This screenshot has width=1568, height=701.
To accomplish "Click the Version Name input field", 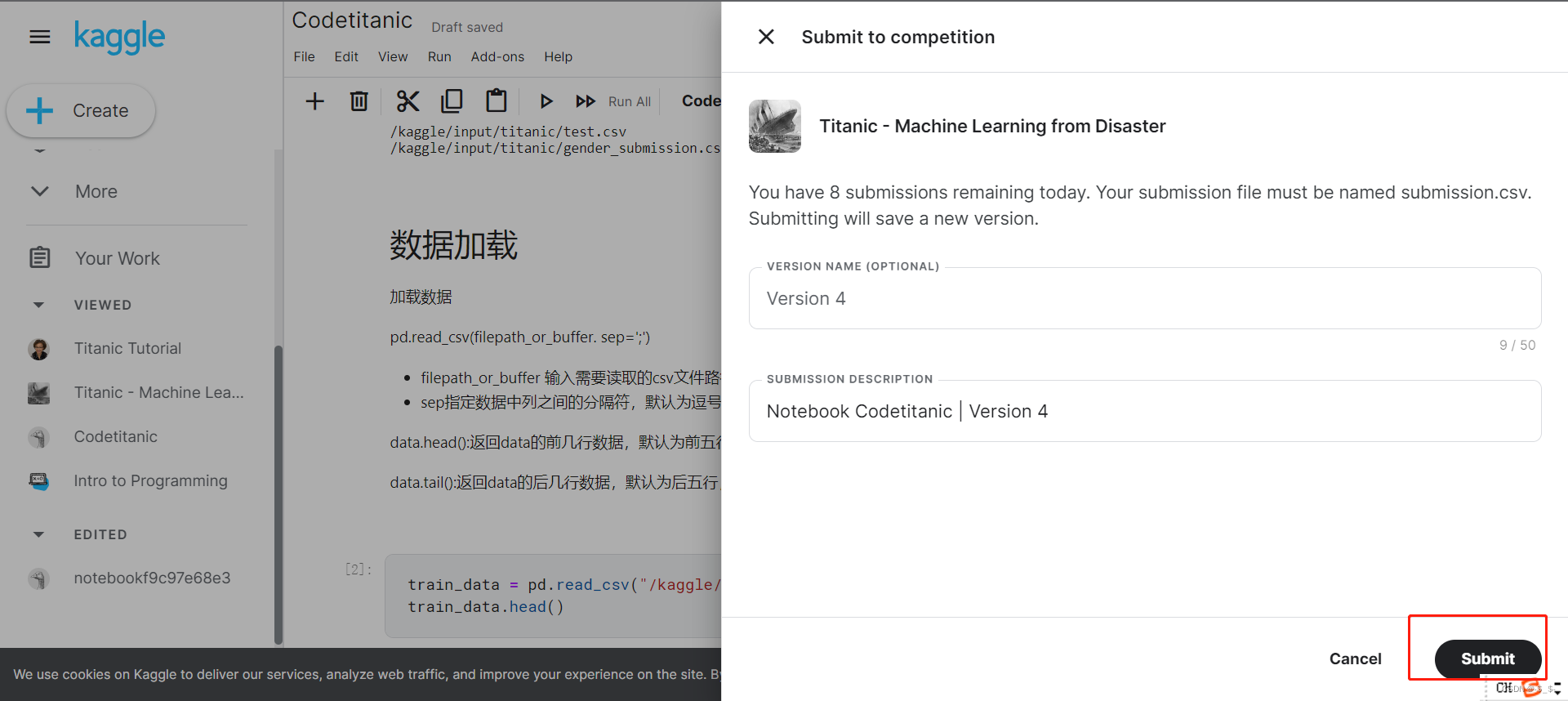I will tap(1145, 298).
